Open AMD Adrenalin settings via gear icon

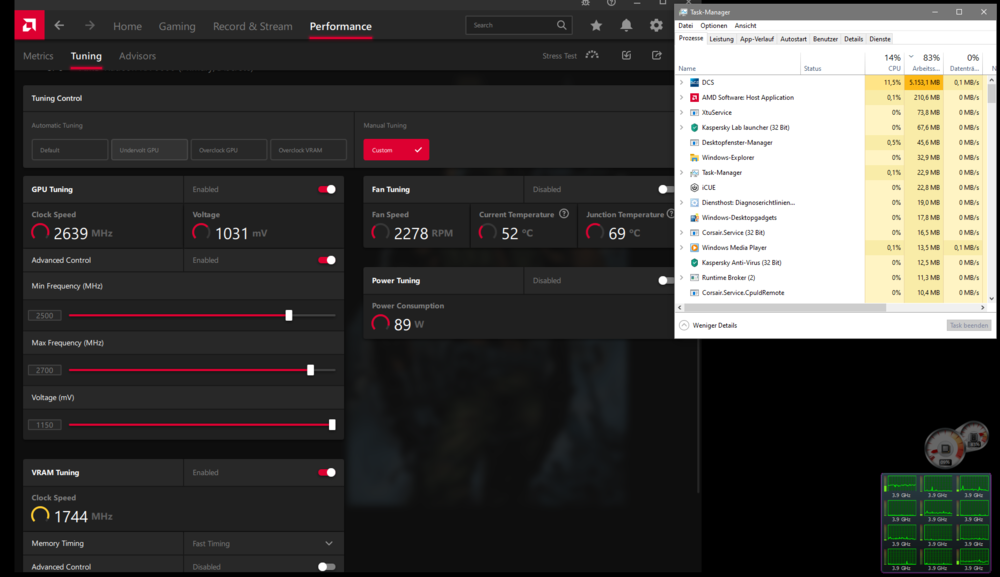coord(656,24)
